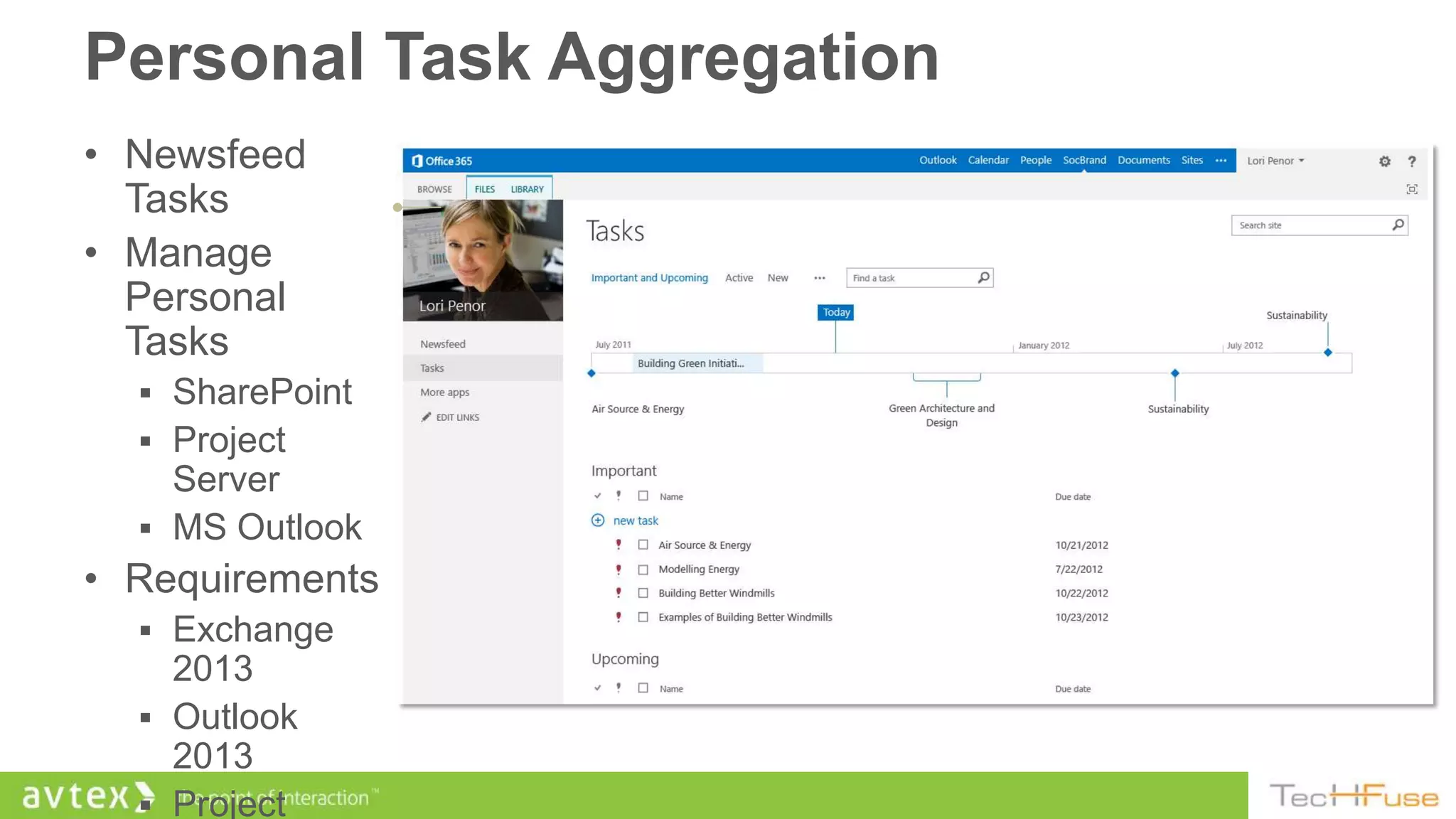Click the Office 365 logo
Screen dimensions: 1456x819
click(441, 161)
